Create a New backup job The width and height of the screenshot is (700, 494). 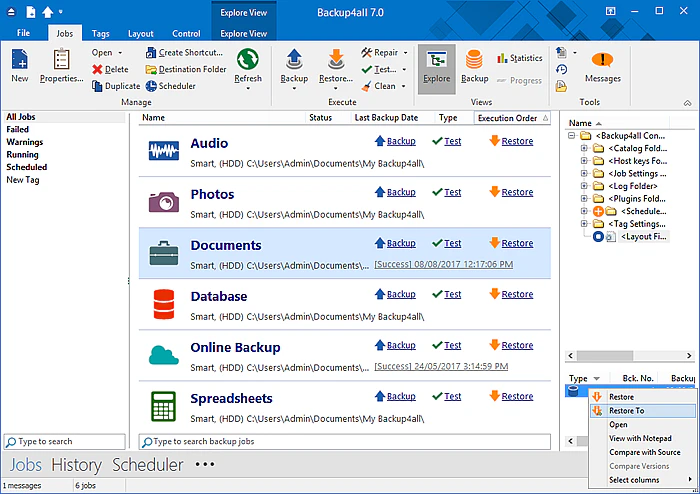20,66
